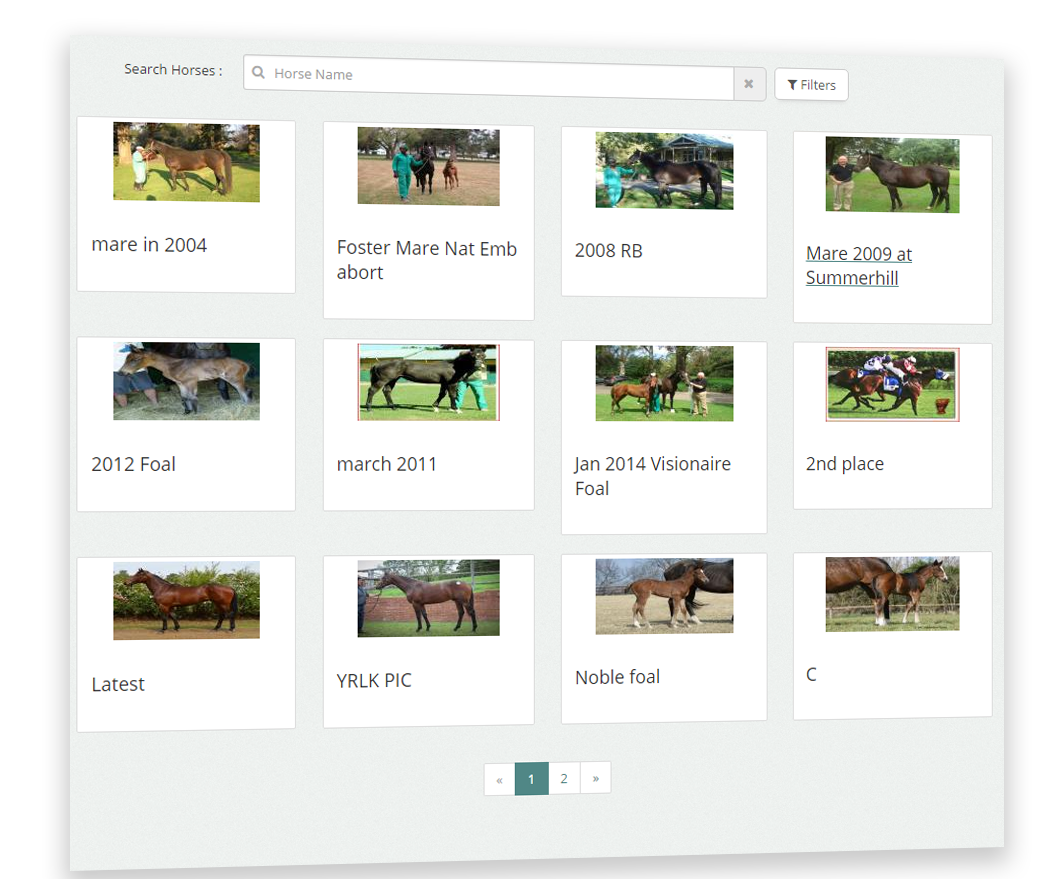This screenshot has height=879, width=1040.
Task: Open Filters using the funnel icon
Action: point(811,84)
